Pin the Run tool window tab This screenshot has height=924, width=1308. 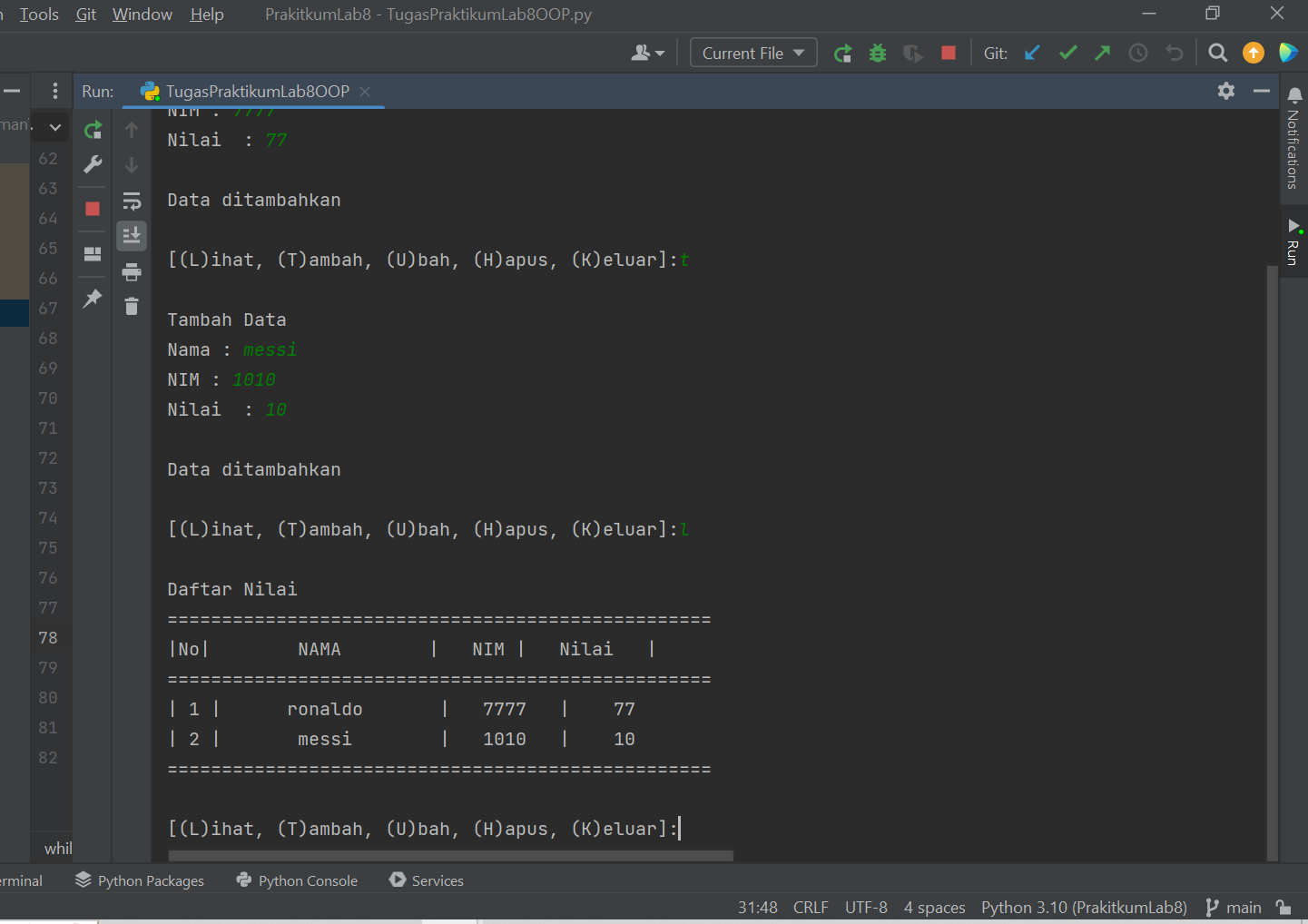point(92,299)
